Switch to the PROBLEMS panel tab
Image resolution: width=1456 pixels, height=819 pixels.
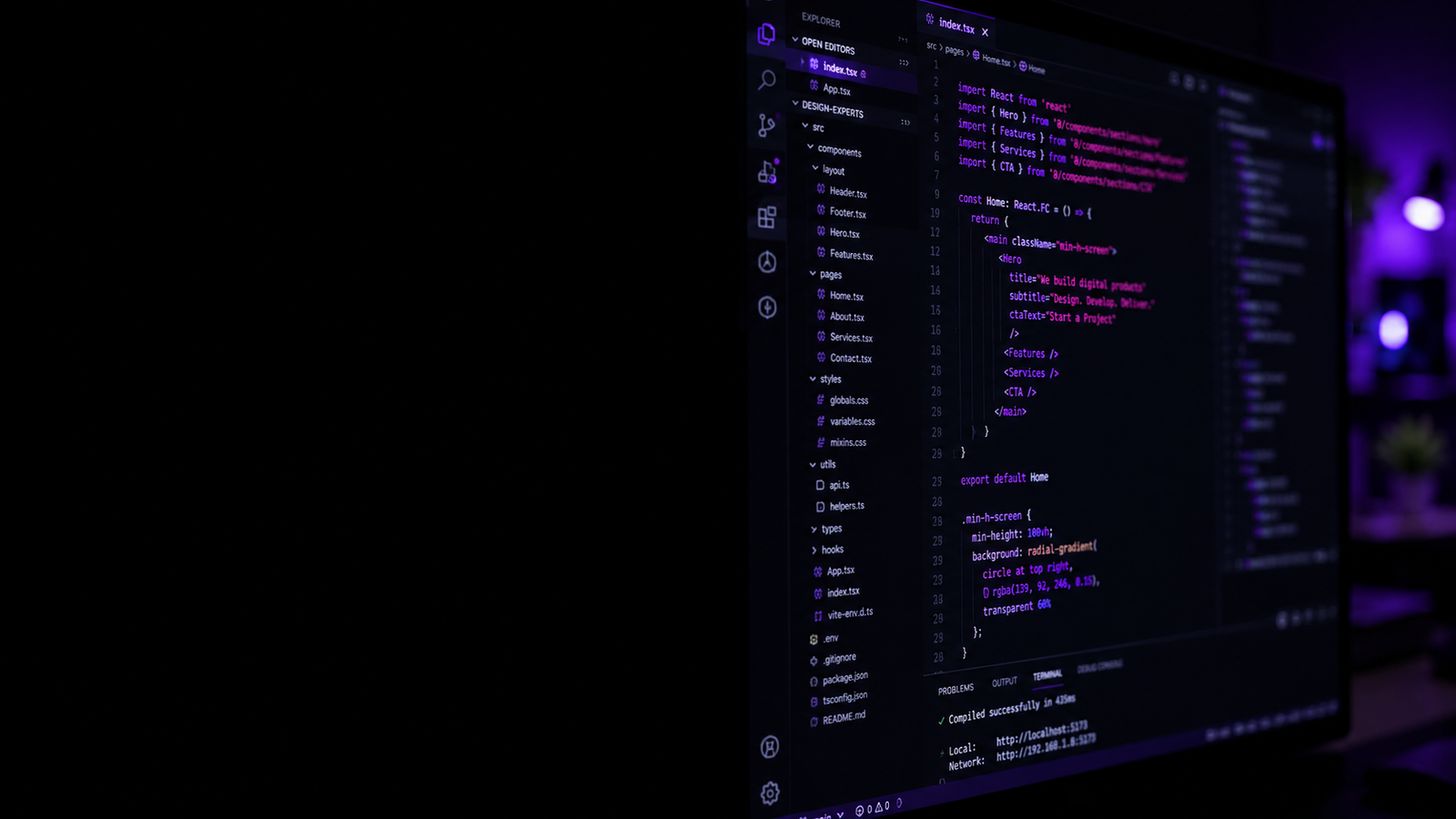coord(955,690)
